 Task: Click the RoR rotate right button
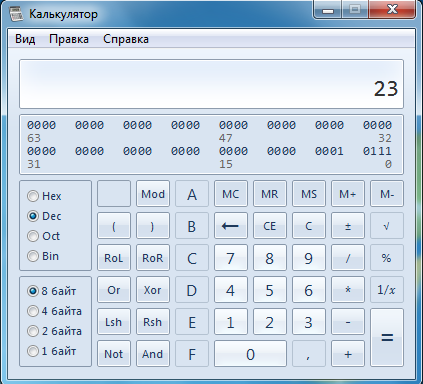click(153, 258)
